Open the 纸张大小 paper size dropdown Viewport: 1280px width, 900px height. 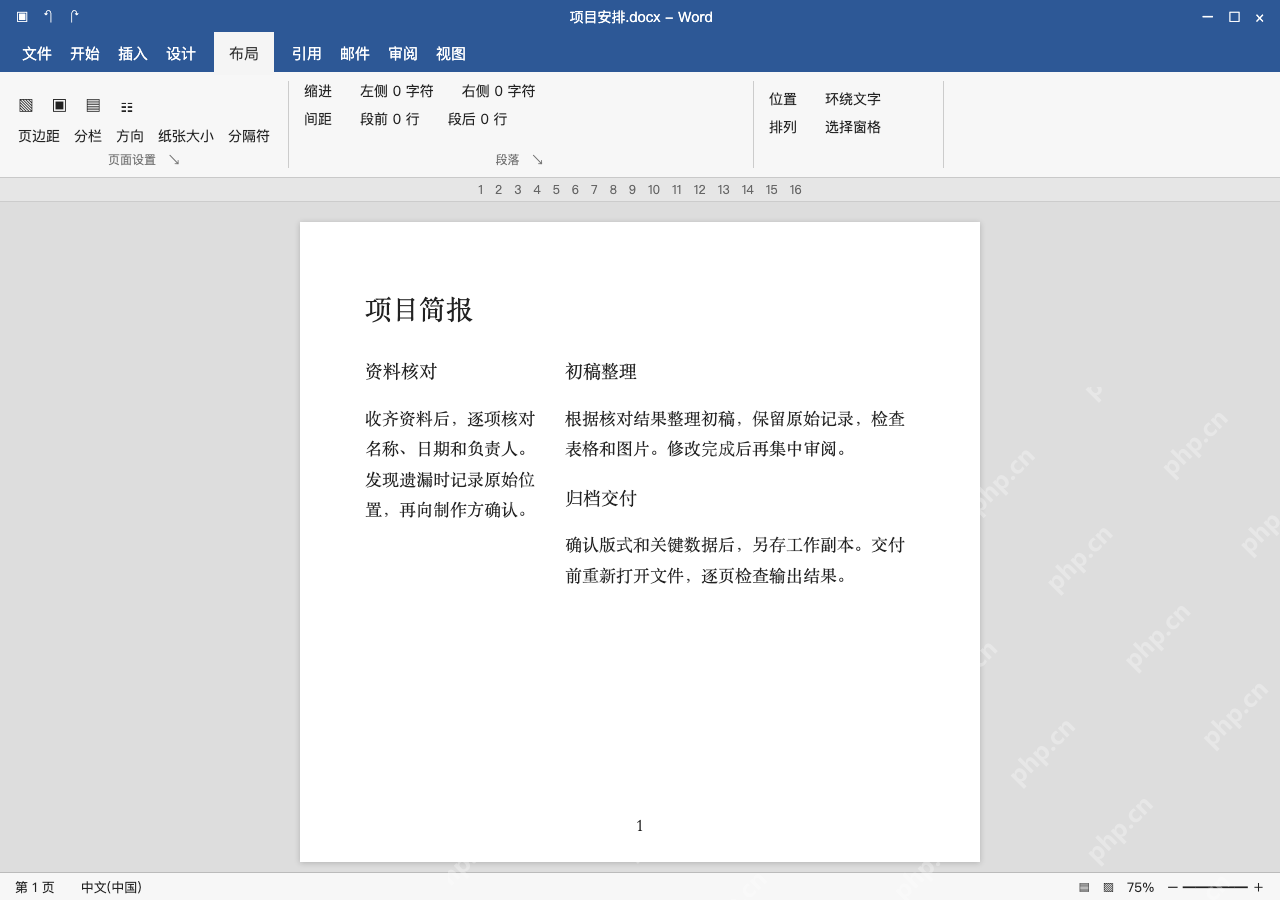[186, 136]
